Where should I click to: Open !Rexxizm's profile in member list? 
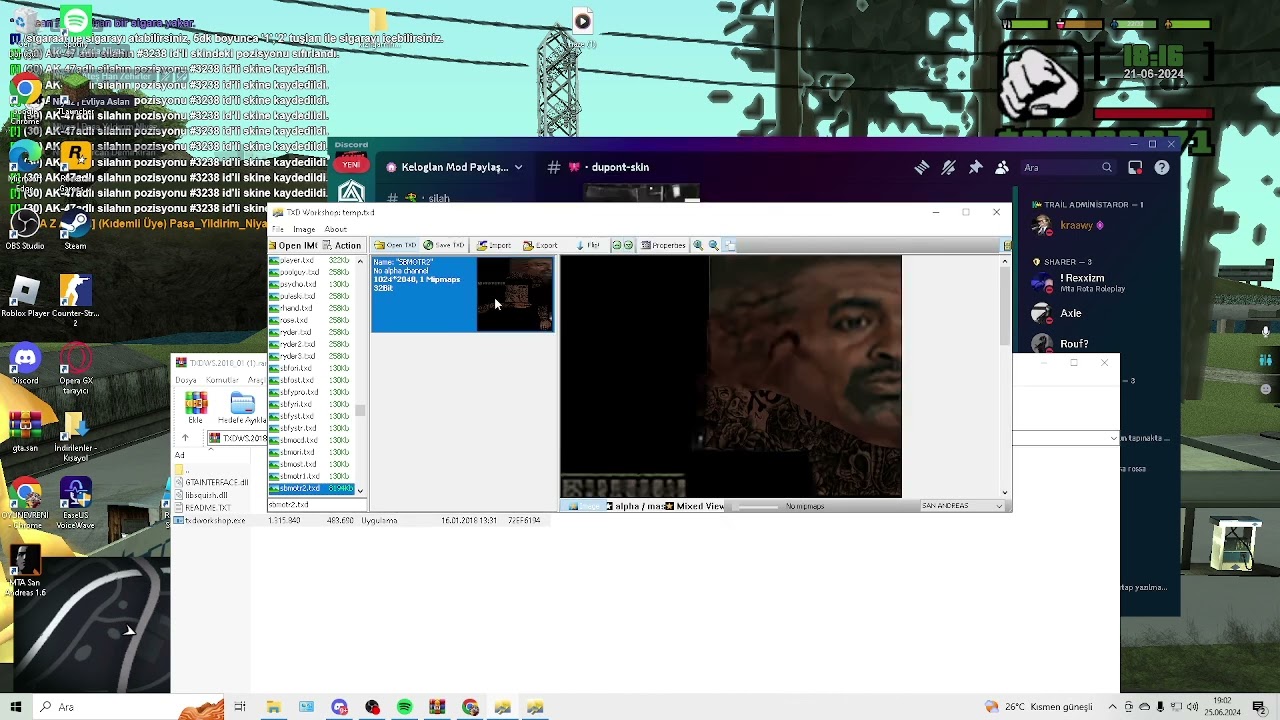point(1078,283)
